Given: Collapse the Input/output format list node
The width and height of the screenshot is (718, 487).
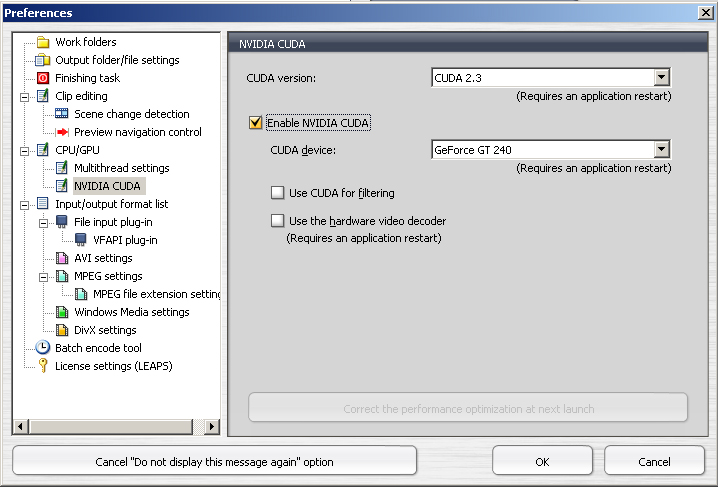Looking at the screenshot, I should pos(25,205).
